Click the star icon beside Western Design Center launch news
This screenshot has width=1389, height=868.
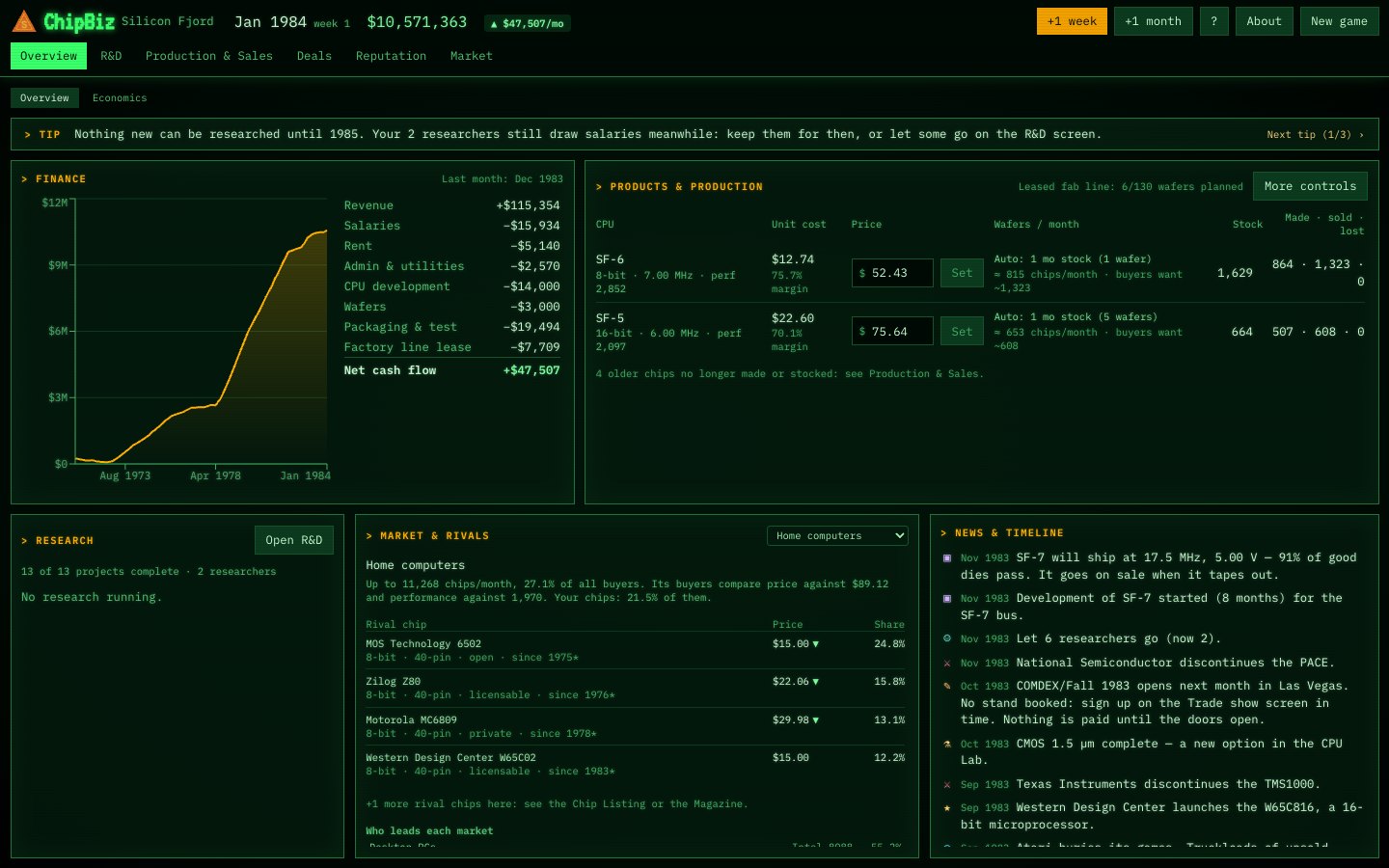[x=947, y=808]
